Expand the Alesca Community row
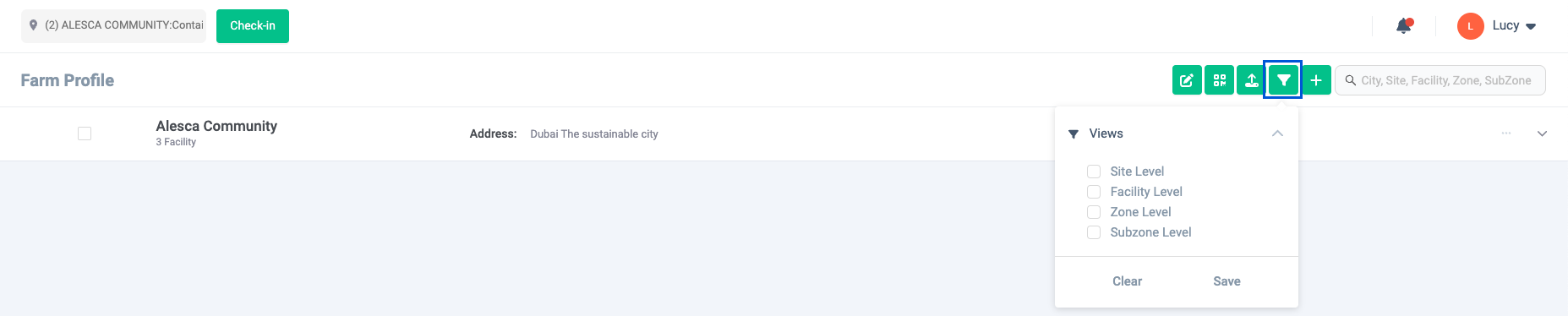 pyautogui.click(x=1542, y=133)
